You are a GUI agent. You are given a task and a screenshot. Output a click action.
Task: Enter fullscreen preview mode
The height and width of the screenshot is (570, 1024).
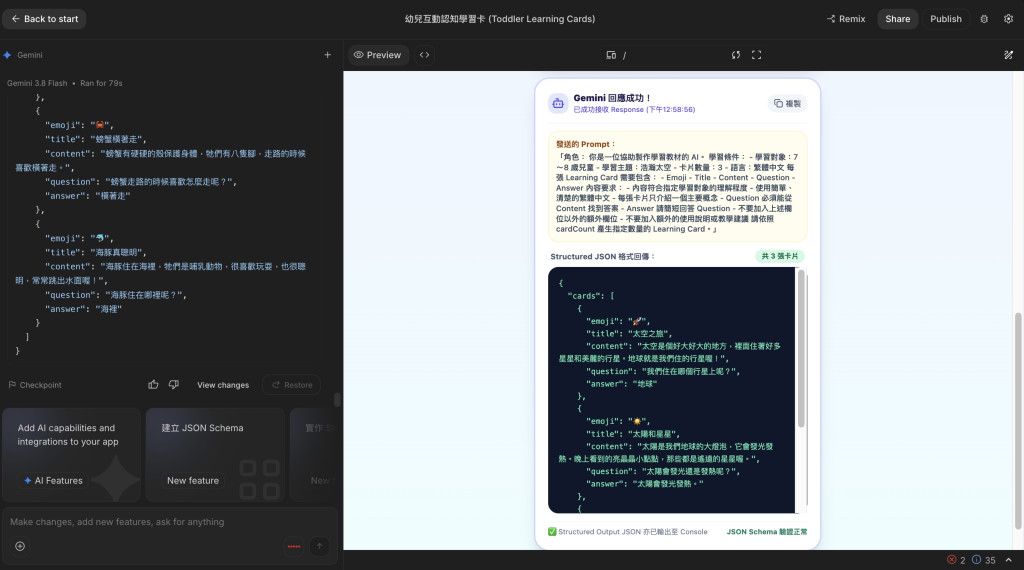(756, 55)
